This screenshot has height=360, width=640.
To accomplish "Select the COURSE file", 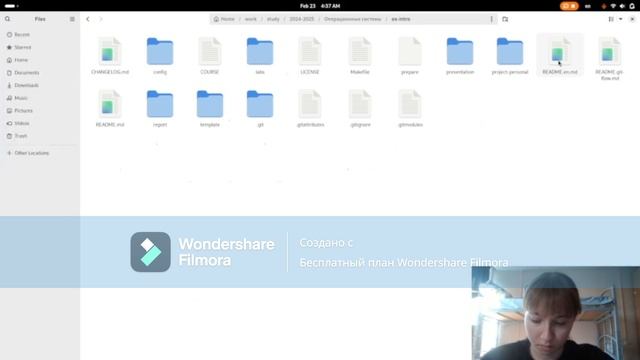I will 210,56.
